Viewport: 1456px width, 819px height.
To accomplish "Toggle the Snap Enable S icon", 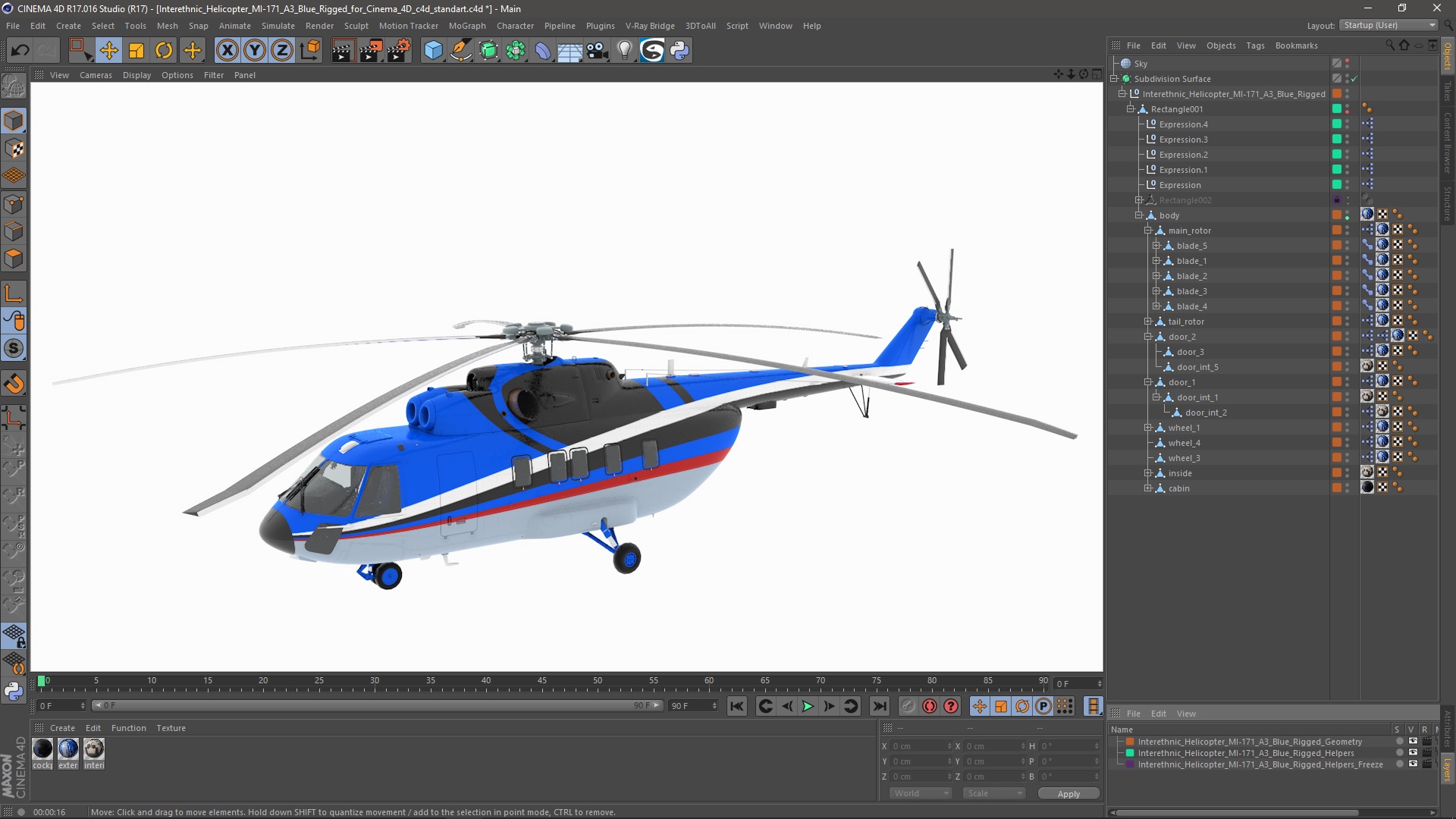I will point(14,349).
